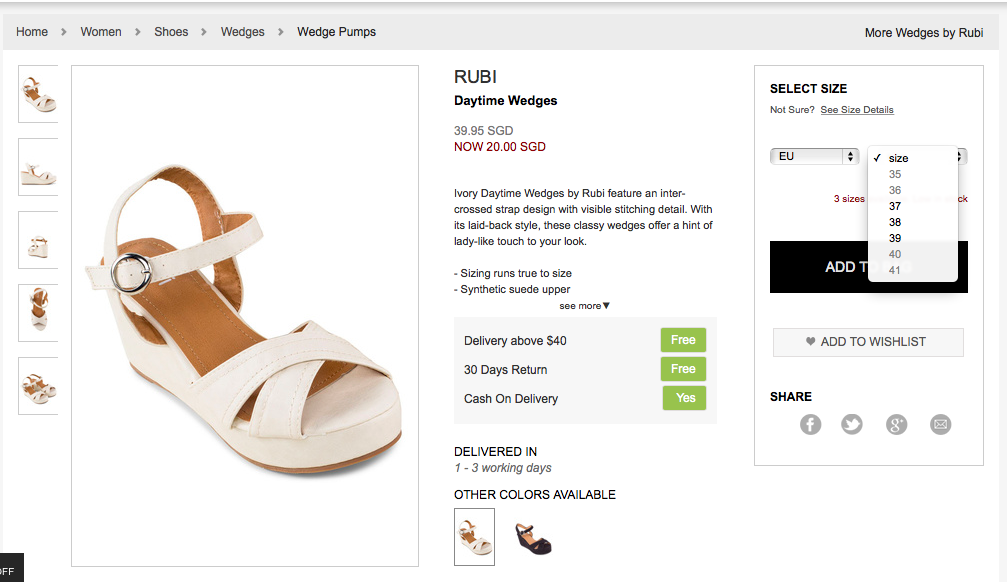1007x582 pixels.
Task: Click the original 39.95 SGD price
Action: (484, 131)
